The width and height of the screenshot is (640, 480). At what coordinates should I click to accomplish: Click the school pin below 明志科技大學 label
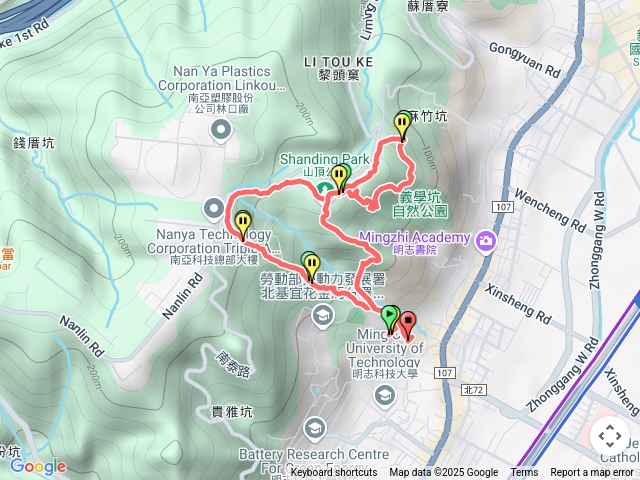click(x=384, y=396)
